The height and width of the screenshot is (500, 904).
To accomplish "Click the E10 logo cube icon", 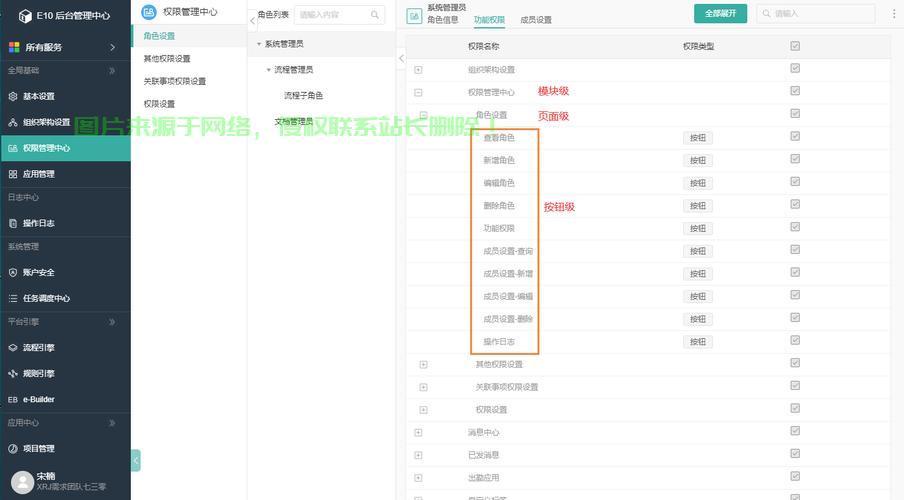I will click(x=25, y=16).
